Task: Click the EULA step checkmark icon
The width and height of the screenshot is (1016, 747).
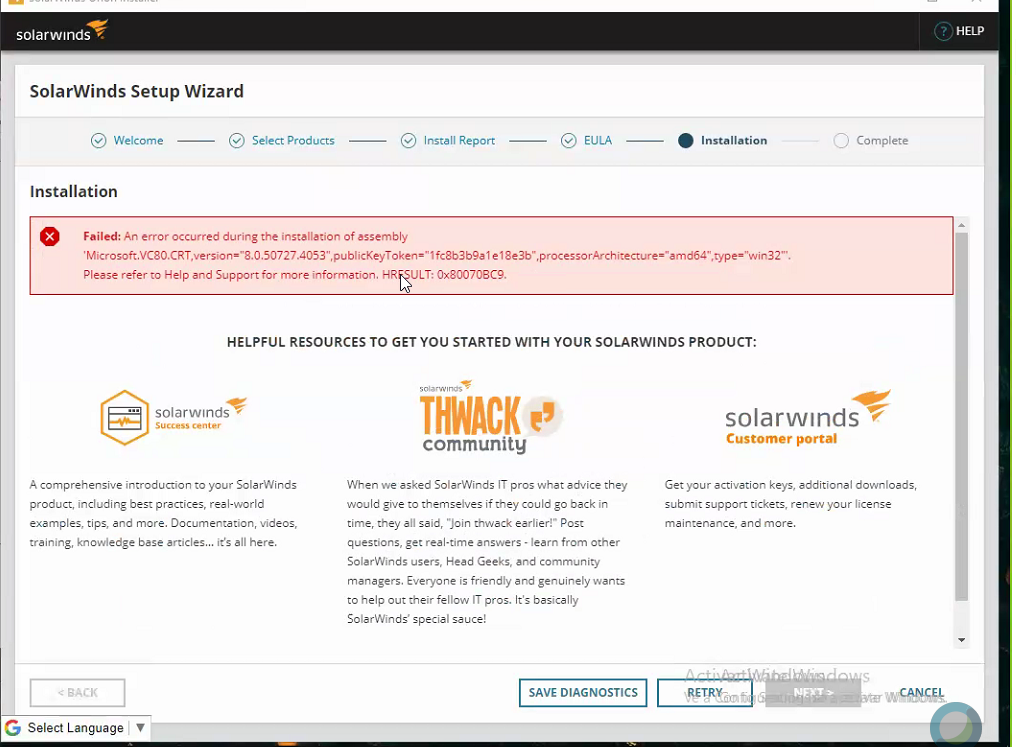Action: tap(568, 141)
